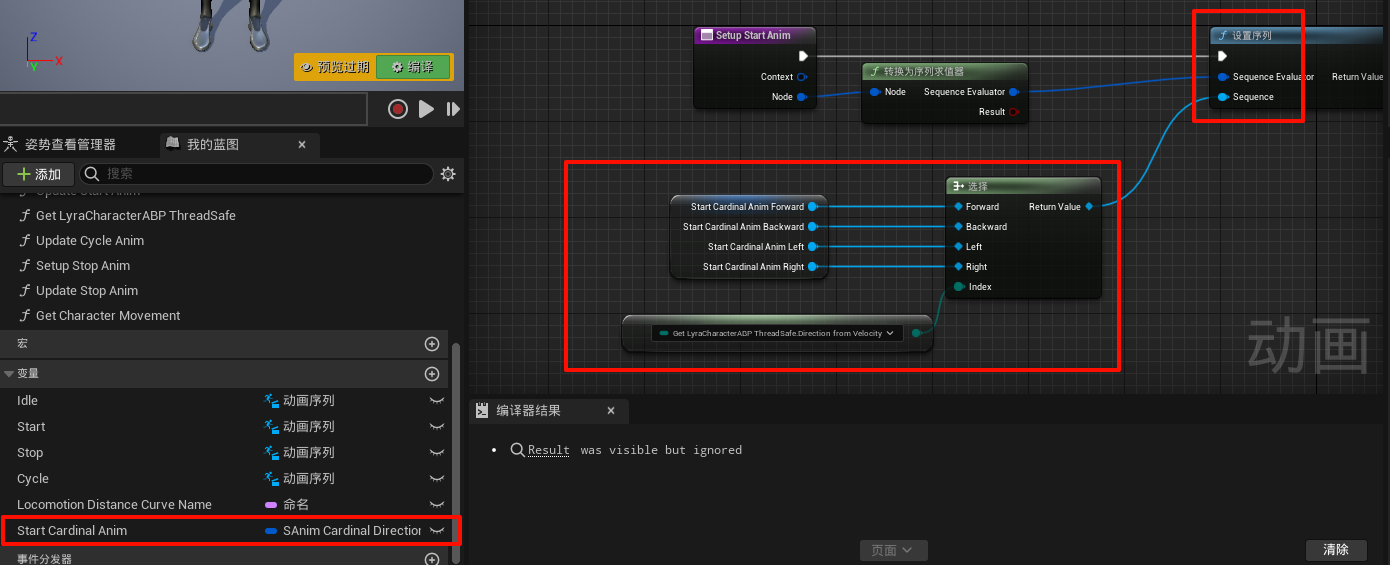Toggle visibility eye for Idle variable
1390x565 pixels.
click(x=437, y=401)
